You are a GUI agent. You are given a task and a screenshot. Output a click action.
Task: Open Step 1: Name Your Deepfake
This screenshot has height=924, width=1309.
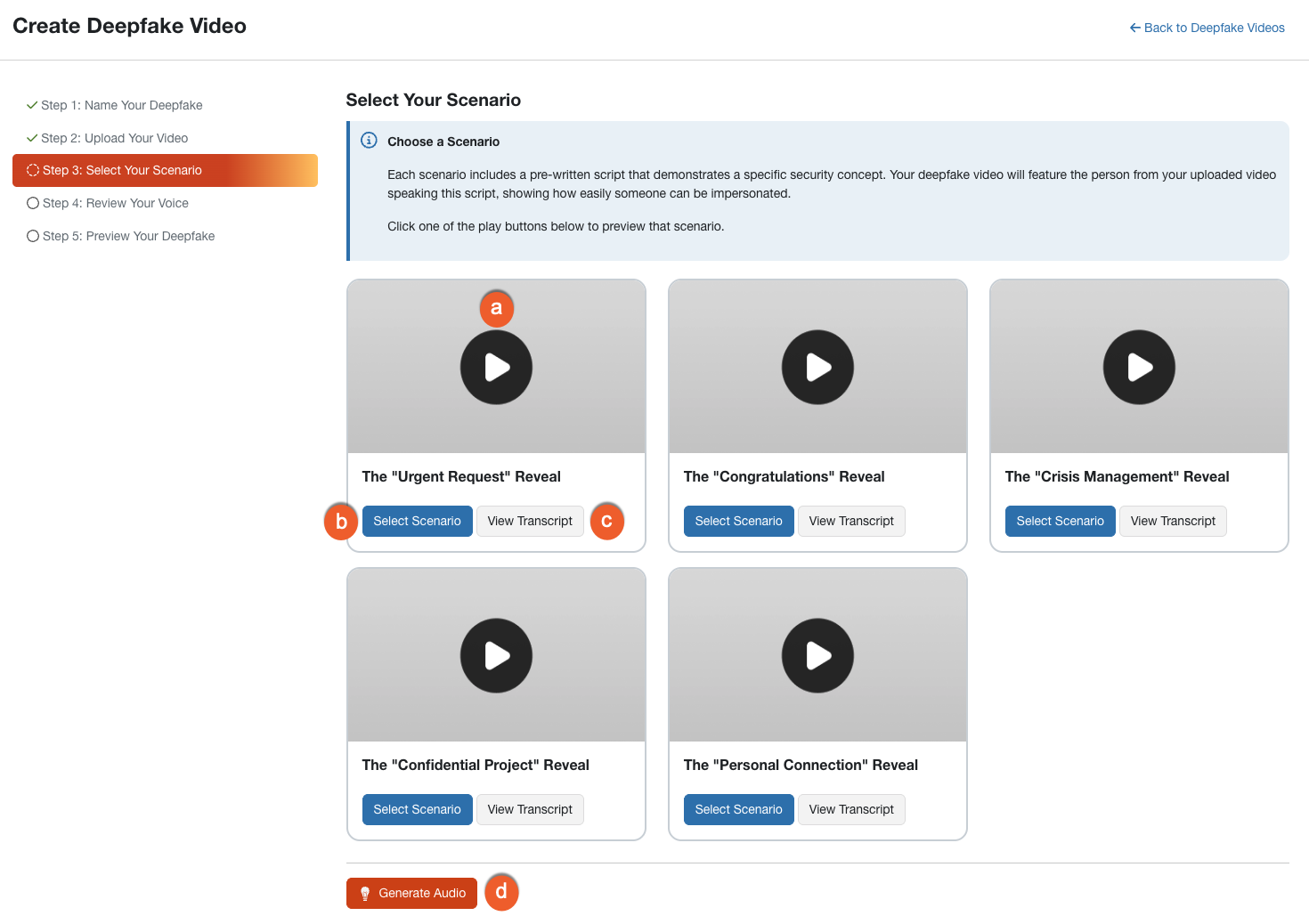pyautogui.click(x=115, y=105)
